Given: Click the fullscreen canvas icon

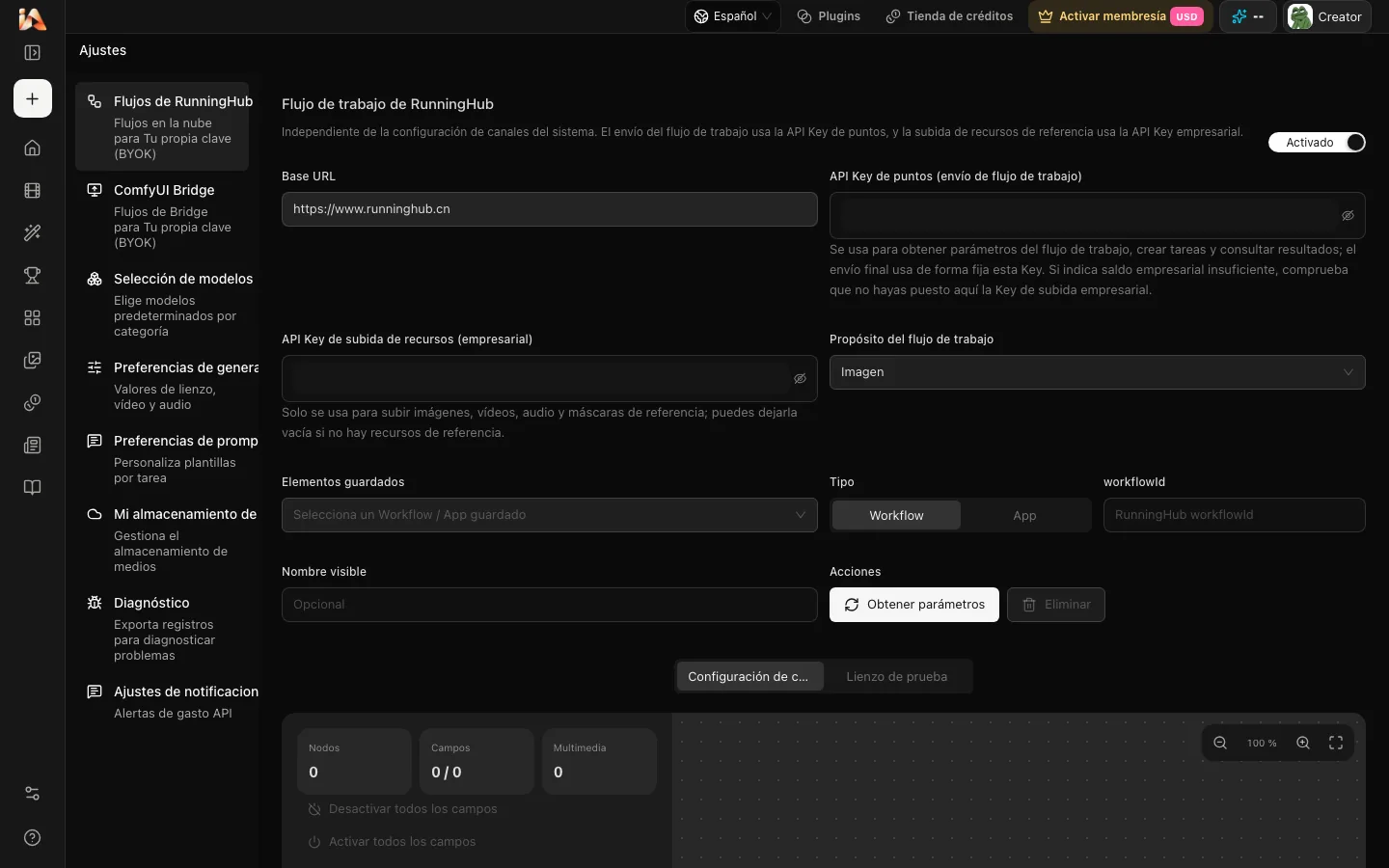Looking at the screenshot, I should (1336, 743).
